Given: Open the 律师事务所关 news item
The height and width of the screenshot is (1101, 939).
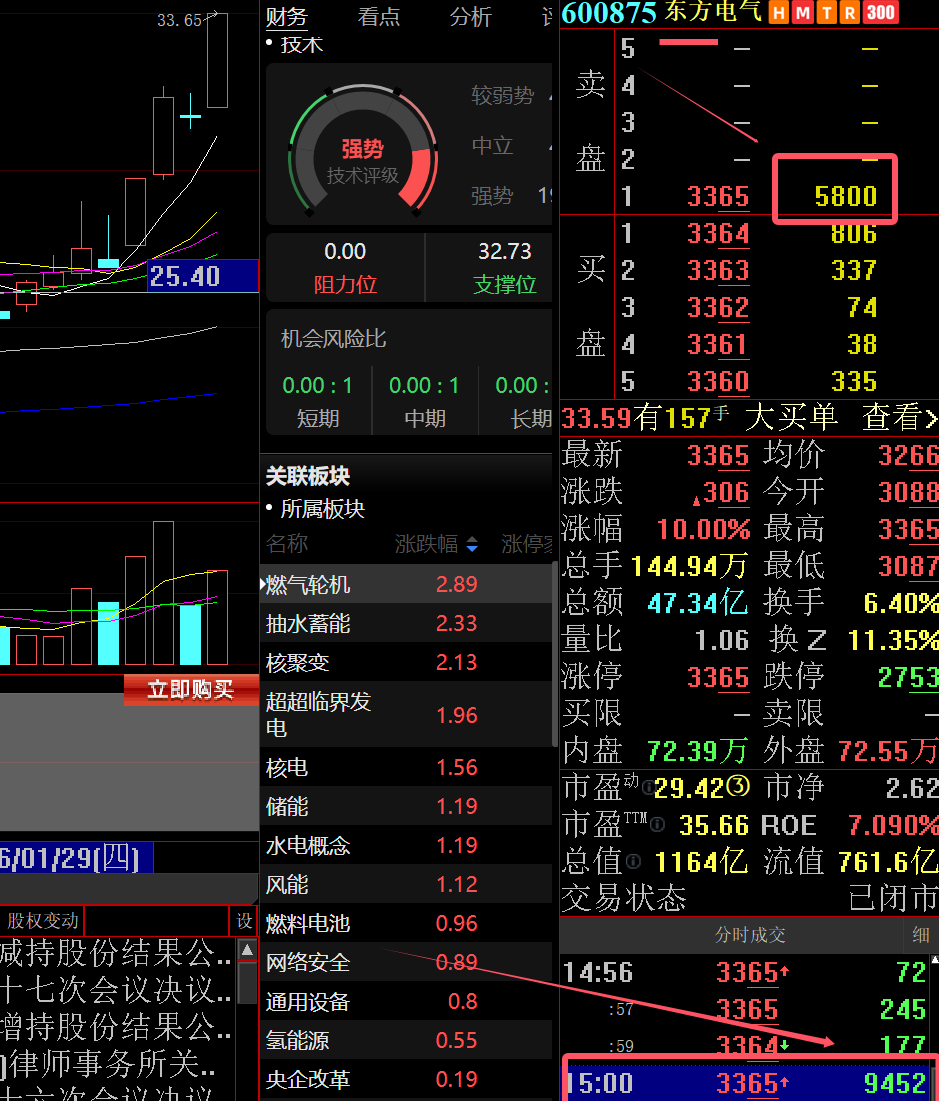Looking at the screenshot, I should click(108, 1064).
